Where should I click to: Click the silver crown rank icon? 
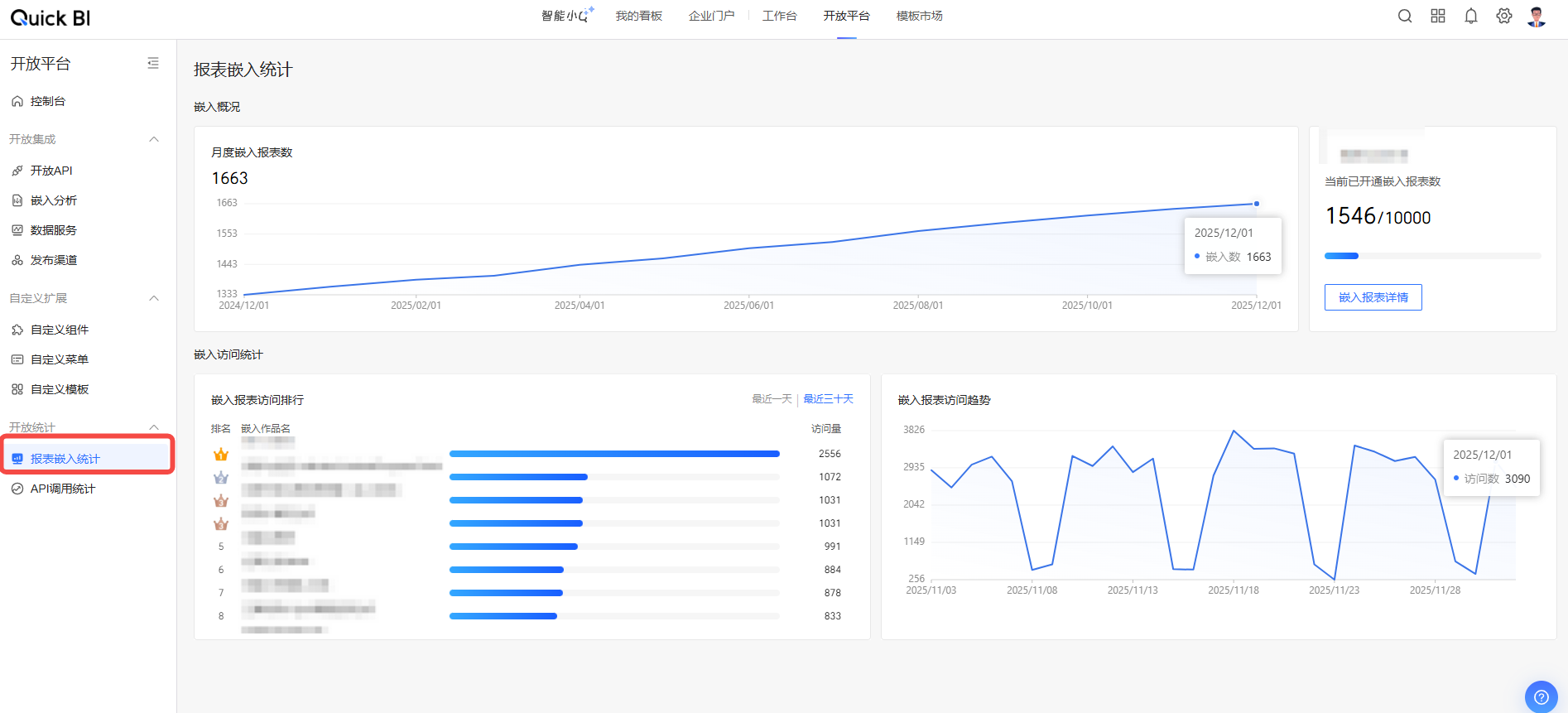(x=221, y=477)
